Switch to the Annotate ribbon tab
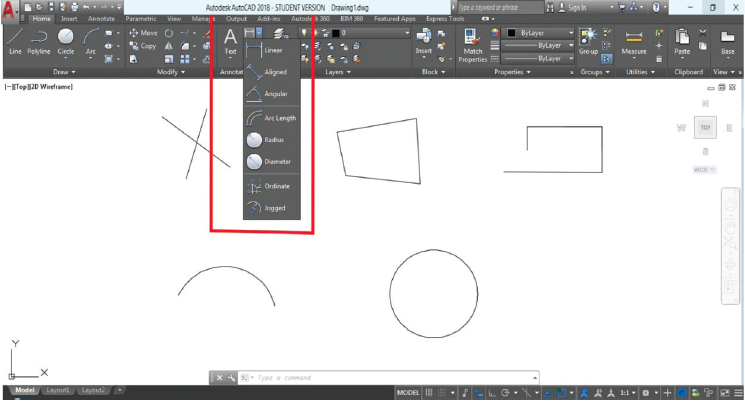The height and width of the screenshot is (403, 745). [102, 18]
